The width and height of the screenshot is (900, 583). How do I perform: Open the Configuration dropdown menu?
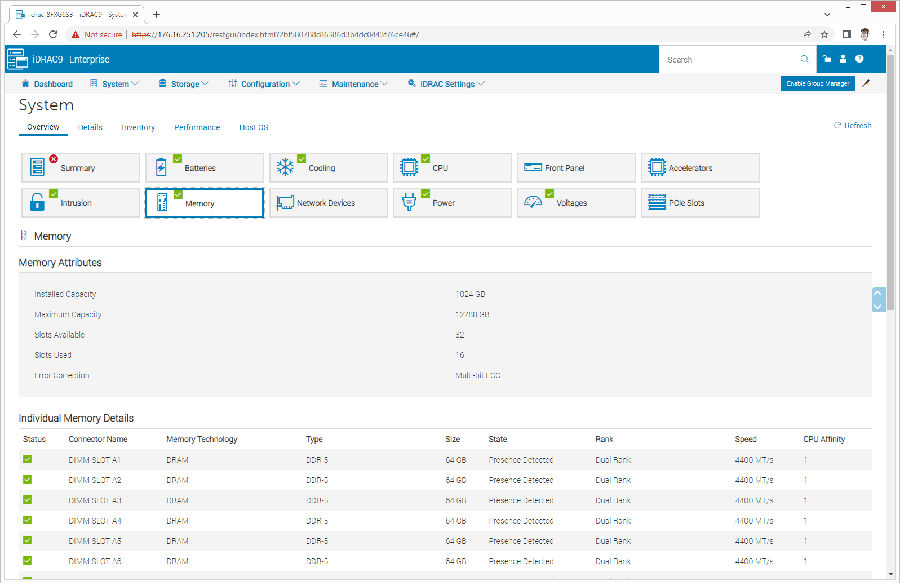pyautogui.click(x=264, y=84)
